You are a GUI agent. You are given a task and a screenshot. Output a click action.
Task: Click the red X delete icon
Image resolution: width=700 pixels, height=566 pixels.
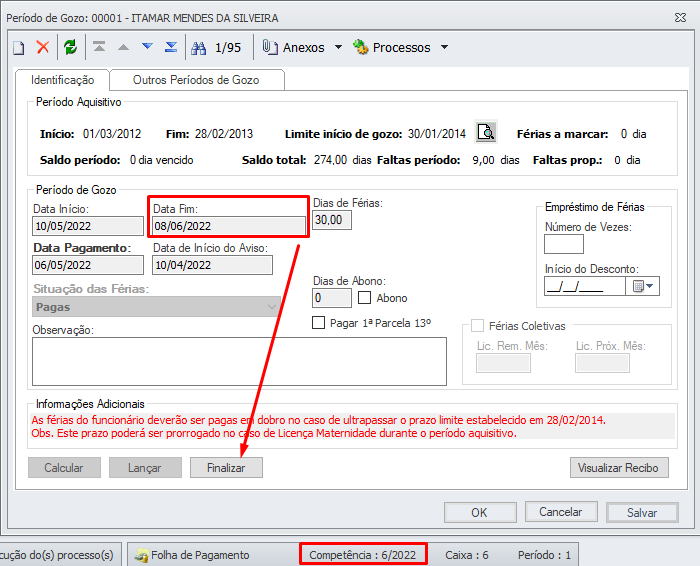(43, 47)
